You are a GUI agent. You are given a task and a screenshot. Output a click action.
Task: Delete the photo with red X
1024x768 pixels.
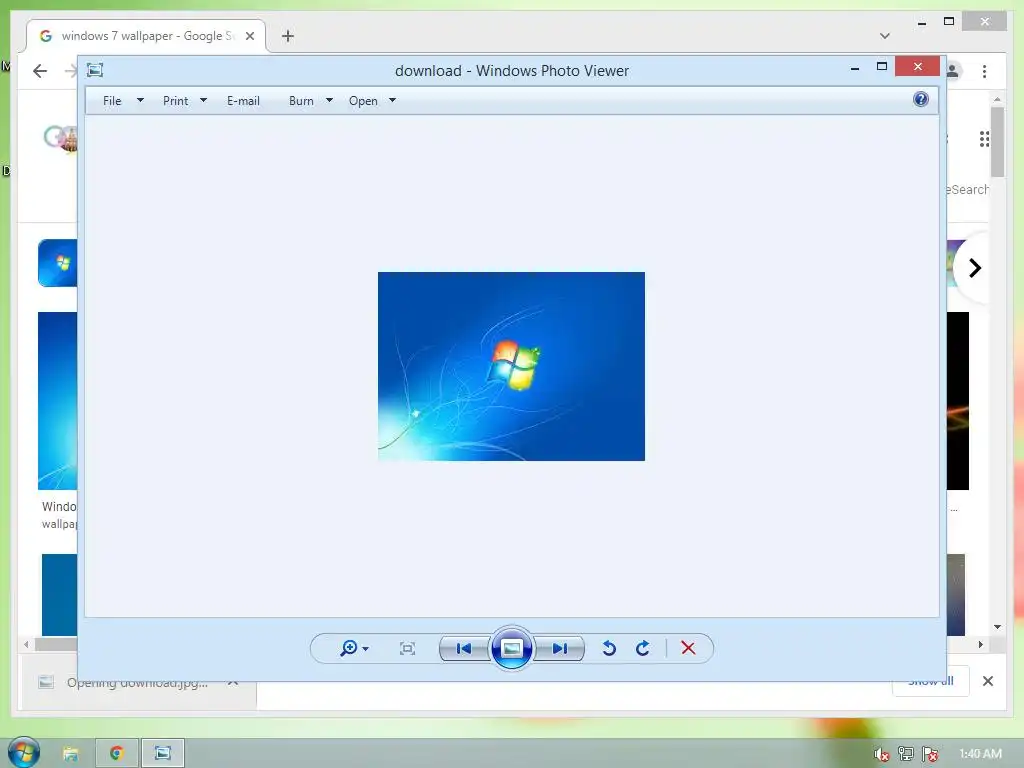click(688, 648)
